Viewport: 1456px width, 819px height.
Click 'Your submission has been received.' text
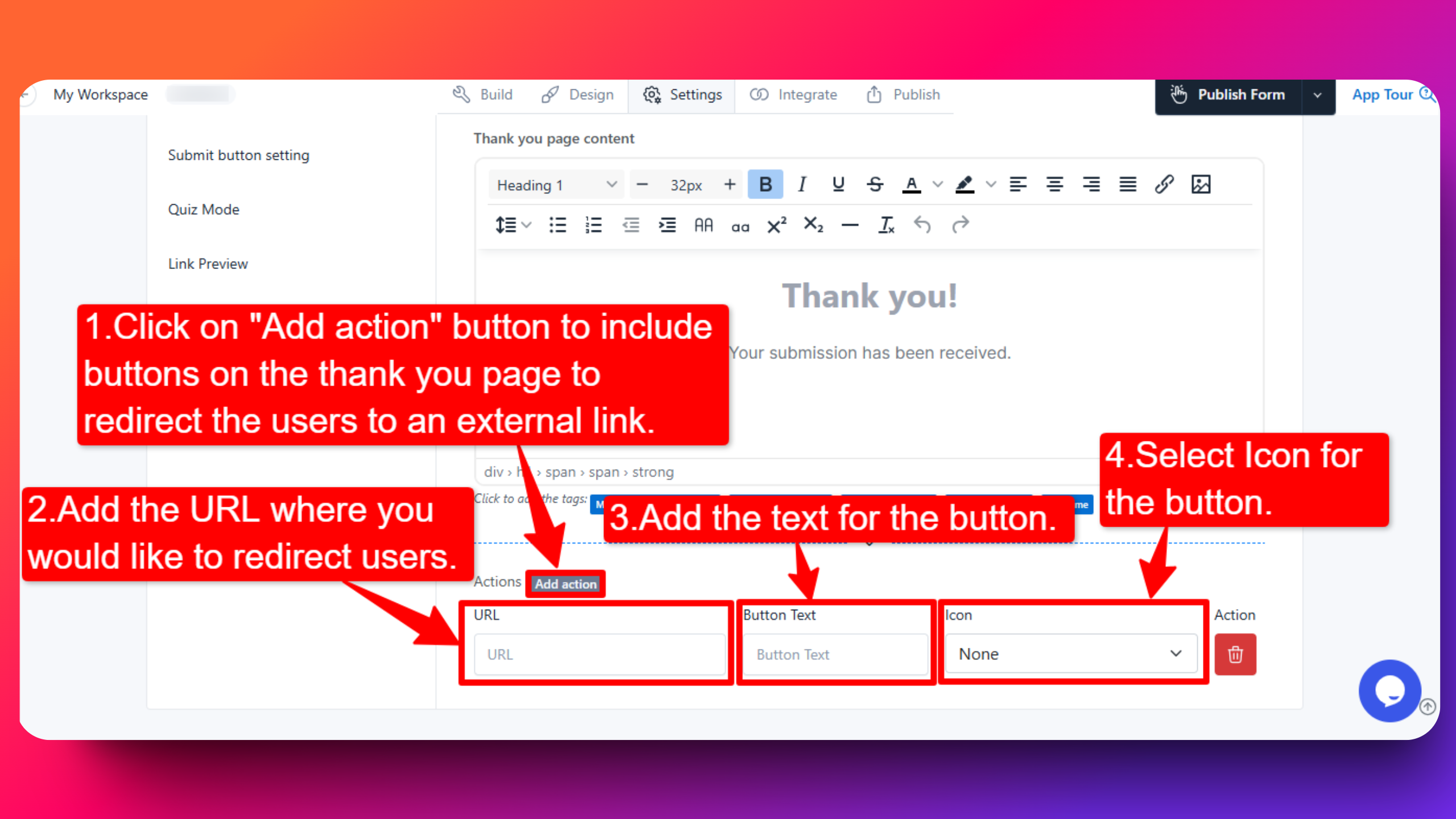point(870,353)
